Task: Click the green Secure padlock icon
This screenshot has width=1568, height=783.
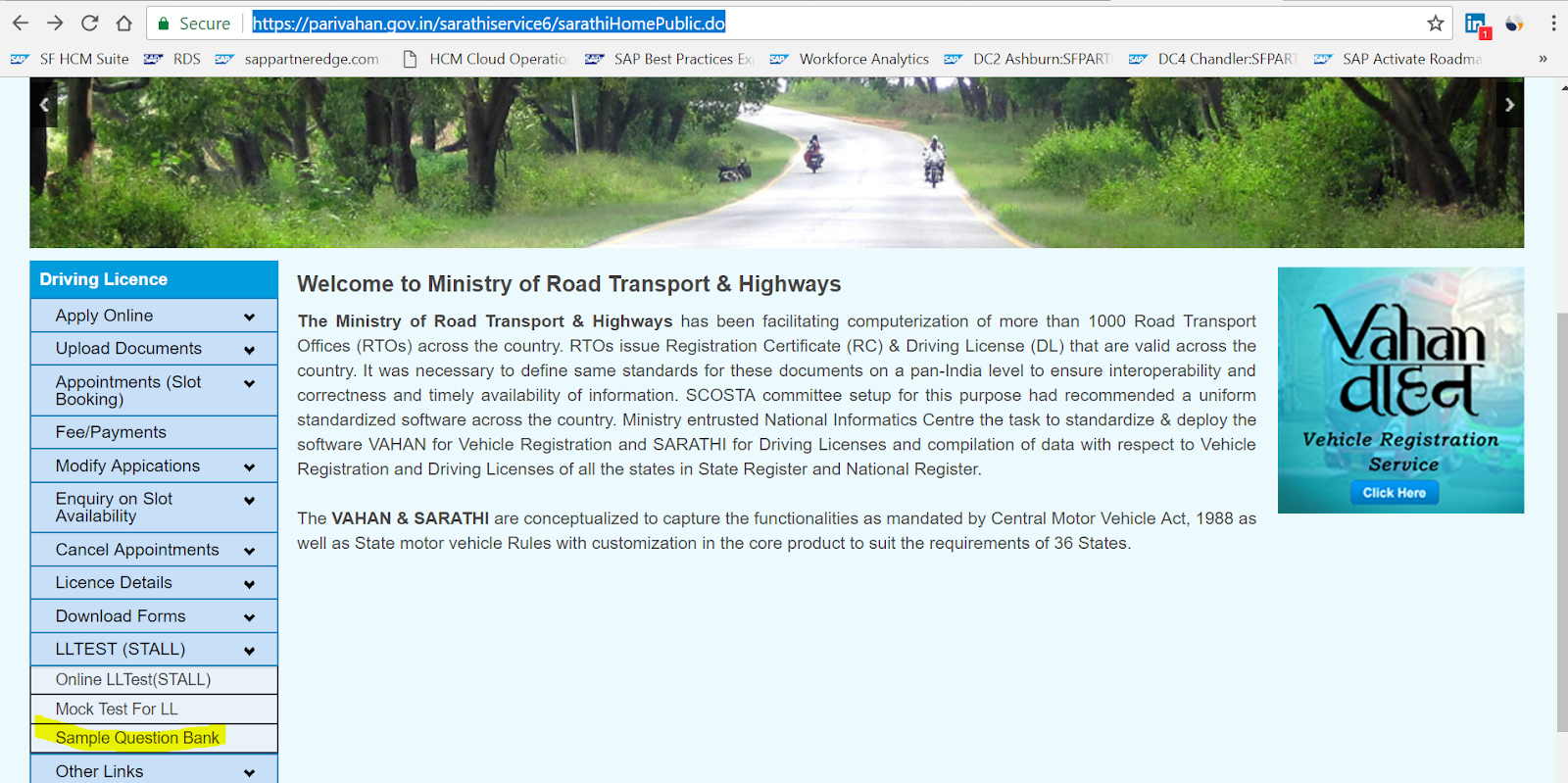Action: pyautogui.click(x=164, y=24)
